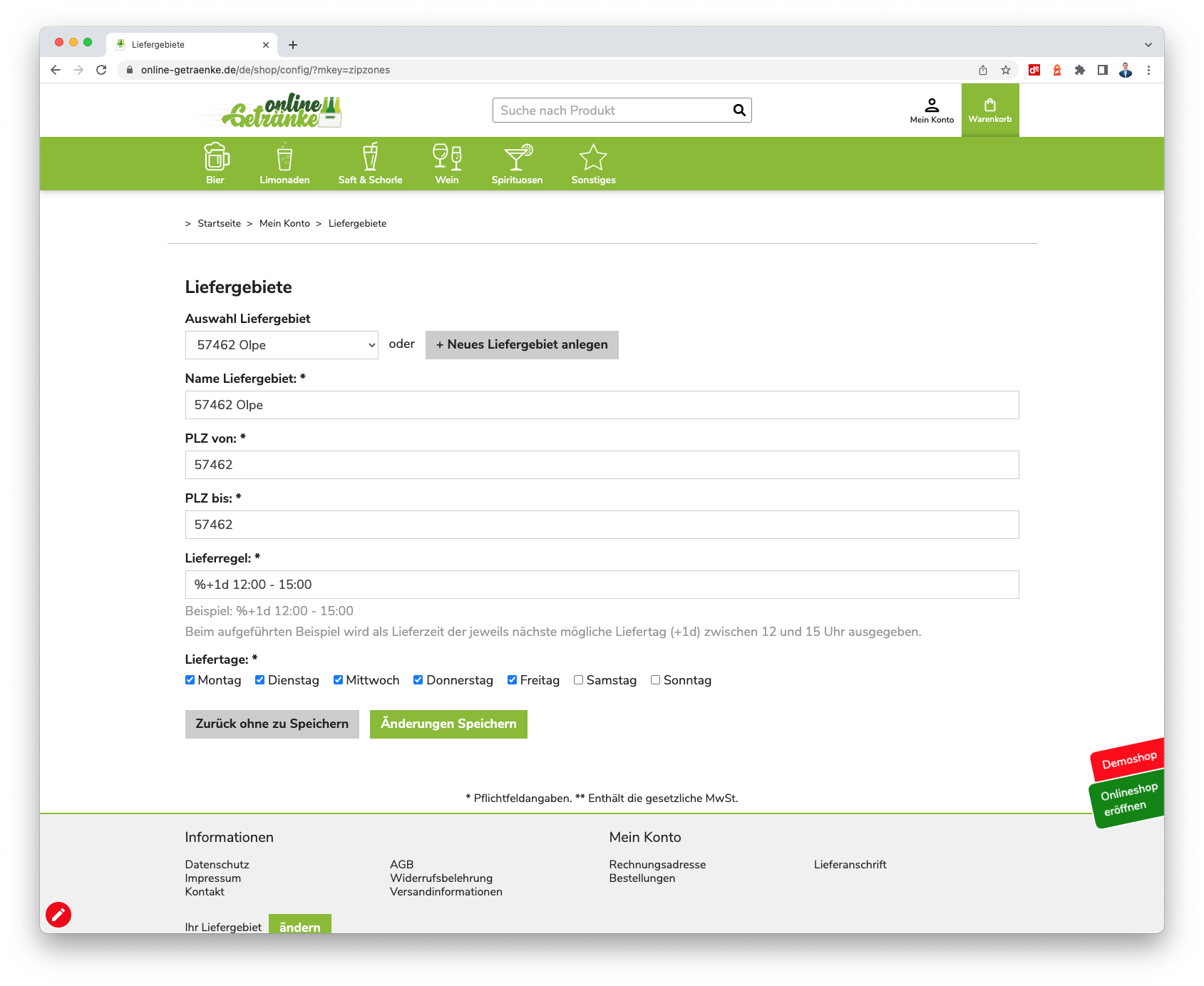The height and width of the screenshot is (986, 1204).
Task: Uncheck the Montag delivery day
Action: pos(190,680)
